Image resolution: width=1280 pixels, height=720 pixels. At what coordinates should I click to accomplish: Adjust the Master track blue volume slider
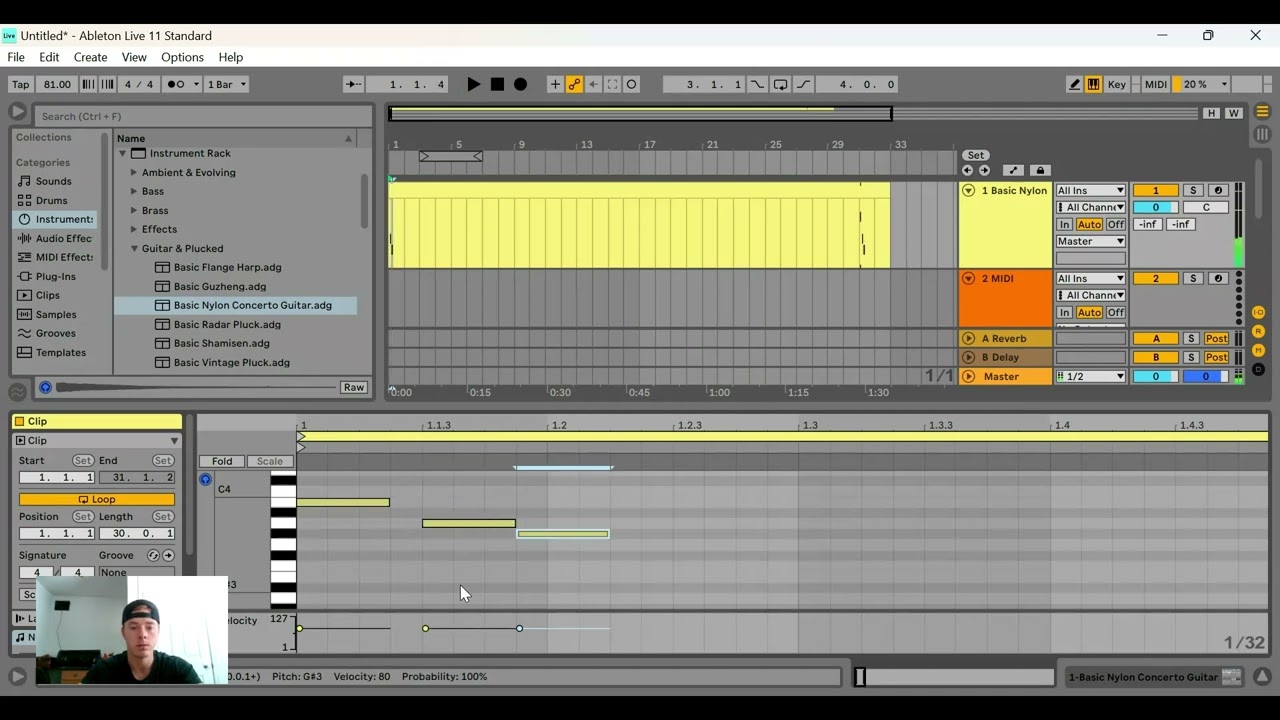[x=1205, y=376]
